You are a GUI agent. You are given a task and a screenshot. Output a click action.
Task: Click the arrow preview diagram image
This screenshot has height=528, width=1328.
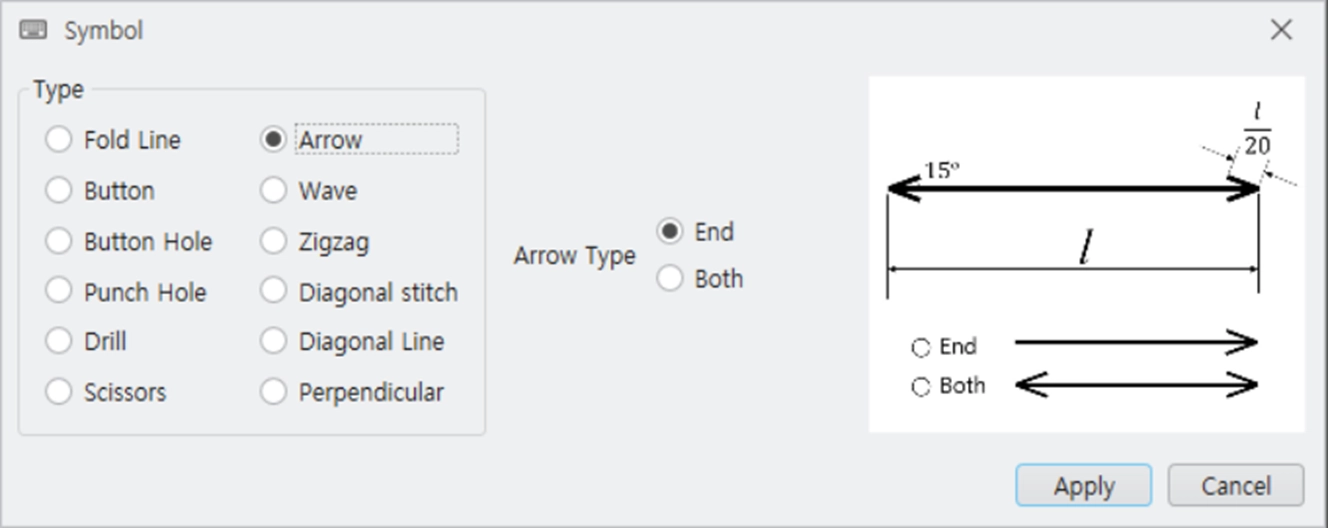(x=1087, y=254)
